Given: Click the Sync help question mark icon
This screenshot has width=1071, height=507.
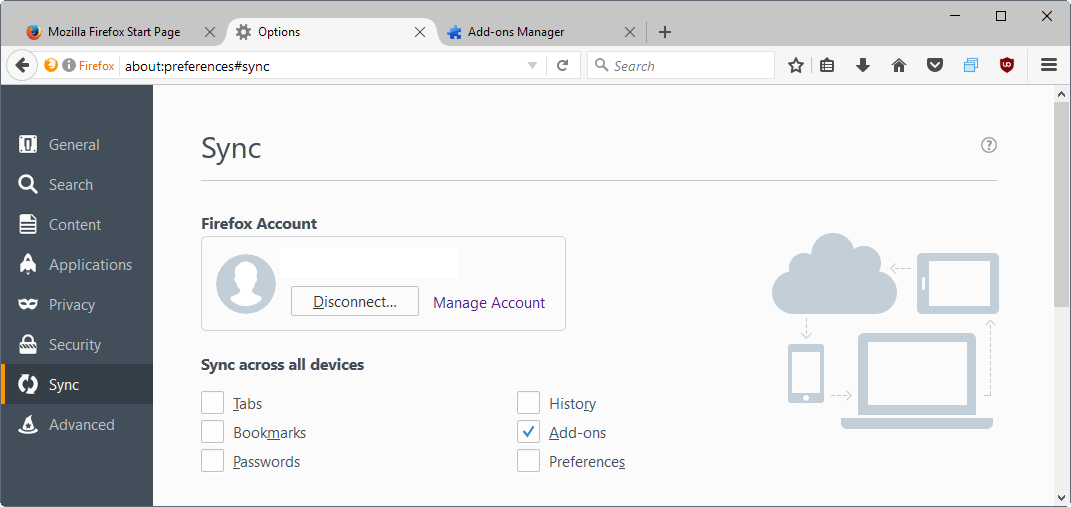Looking at the screenshot, I should point(988,145).
